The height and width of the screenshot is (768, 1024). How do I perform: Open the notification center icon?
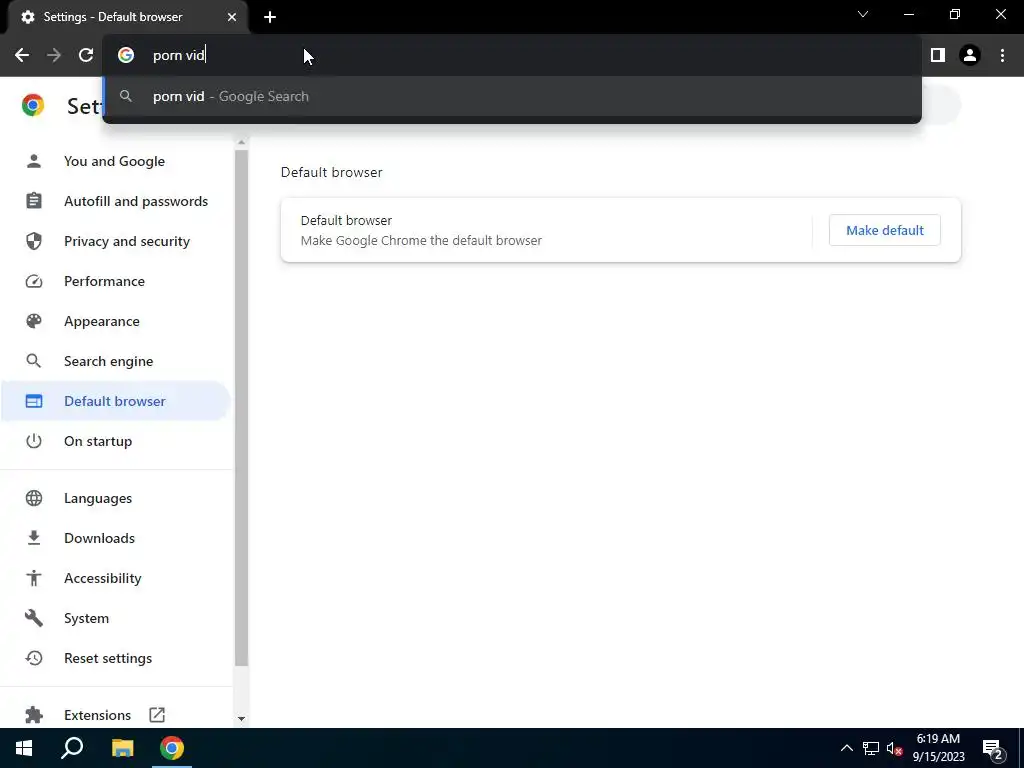tap(993, 749)
